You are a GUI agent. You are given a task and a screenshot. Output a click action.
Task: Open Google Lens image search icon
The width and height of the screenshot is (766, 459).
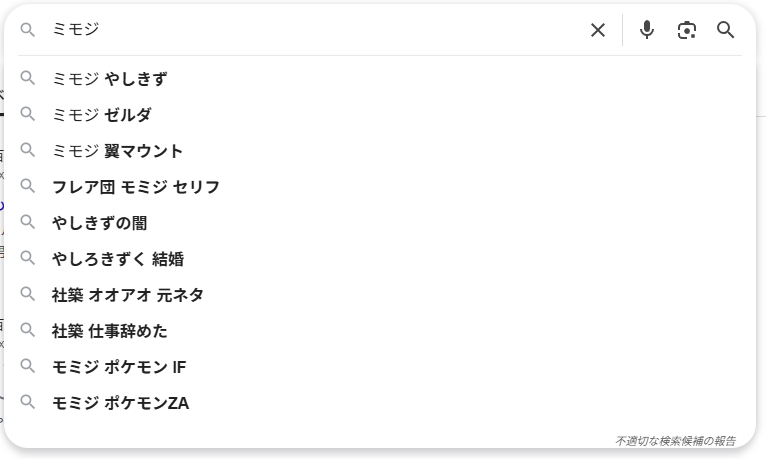[686, 30]
